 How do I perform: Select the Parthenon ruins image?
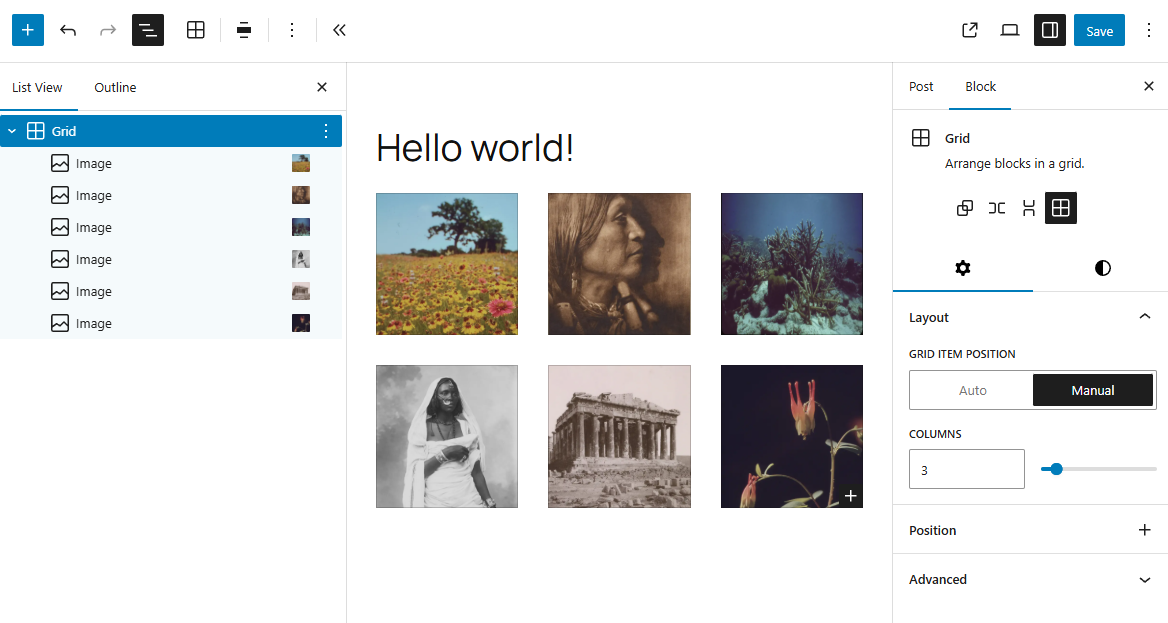619,437
